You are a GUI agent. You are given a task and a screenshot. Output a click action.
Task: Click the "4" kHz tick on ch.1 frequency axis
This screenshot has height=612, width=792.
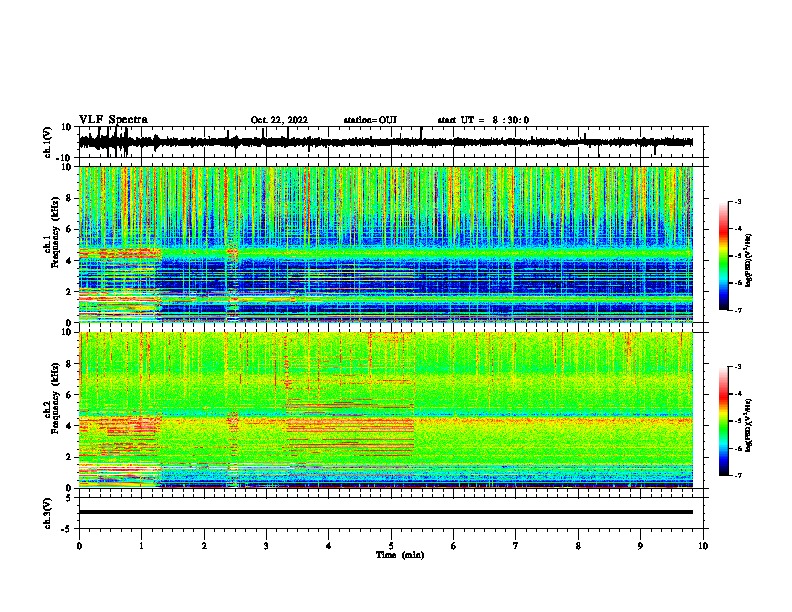click(69, 261)
